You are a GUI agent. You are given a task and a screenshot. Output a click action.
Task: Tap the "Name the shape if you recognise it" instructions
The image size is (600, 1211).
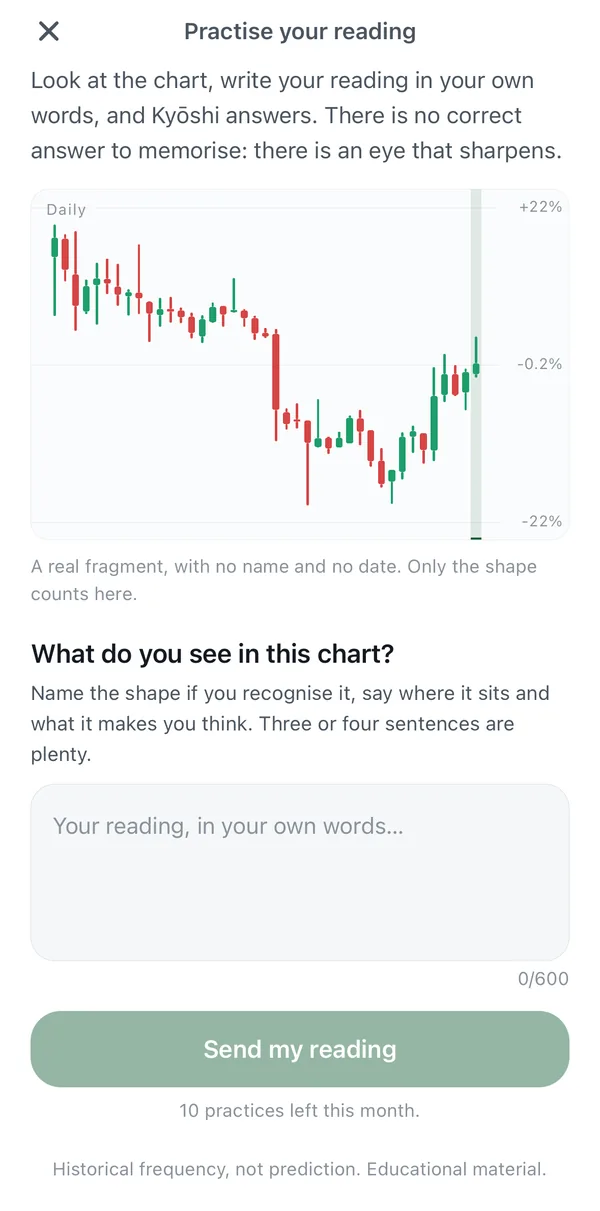291,724
